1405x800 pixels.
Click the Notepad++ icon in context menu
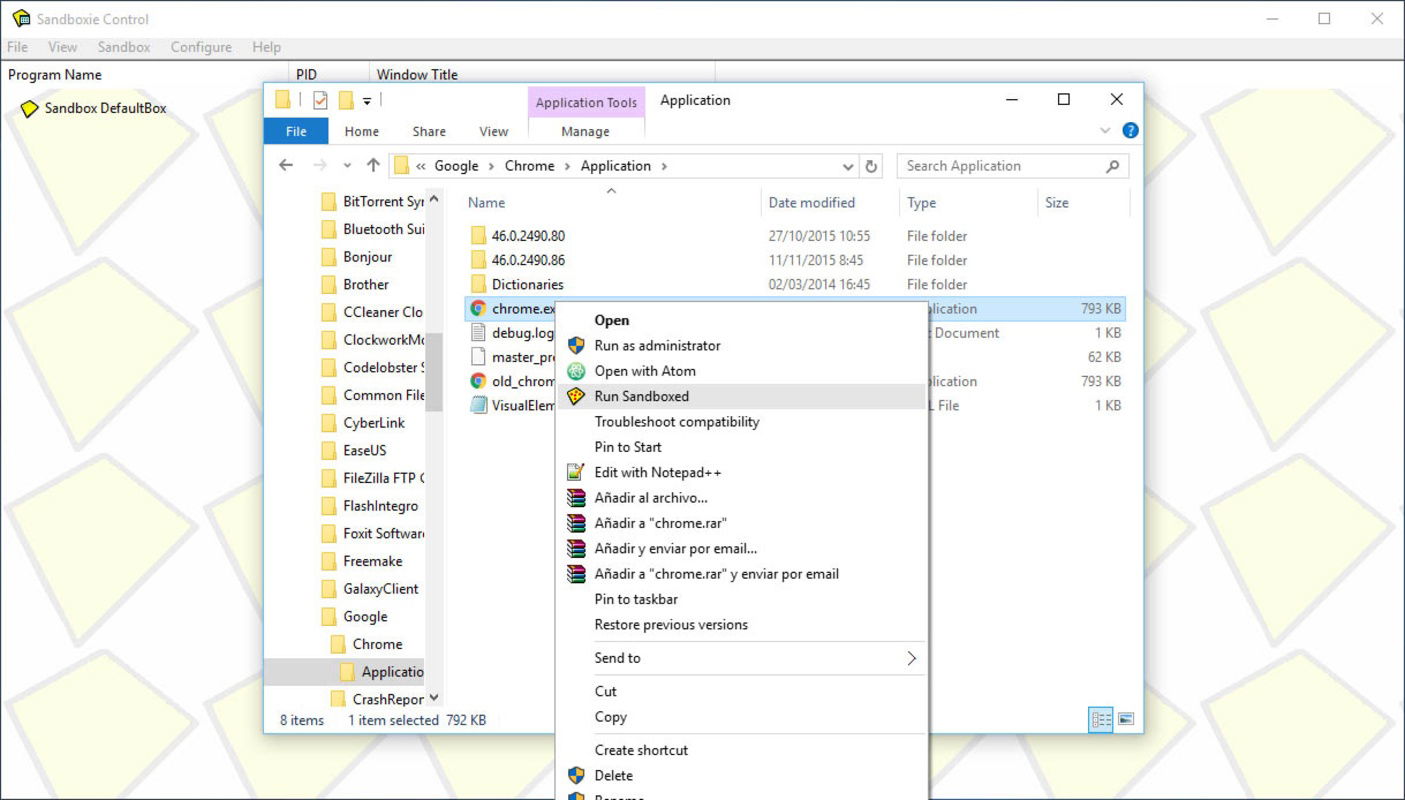click(576, 472)
